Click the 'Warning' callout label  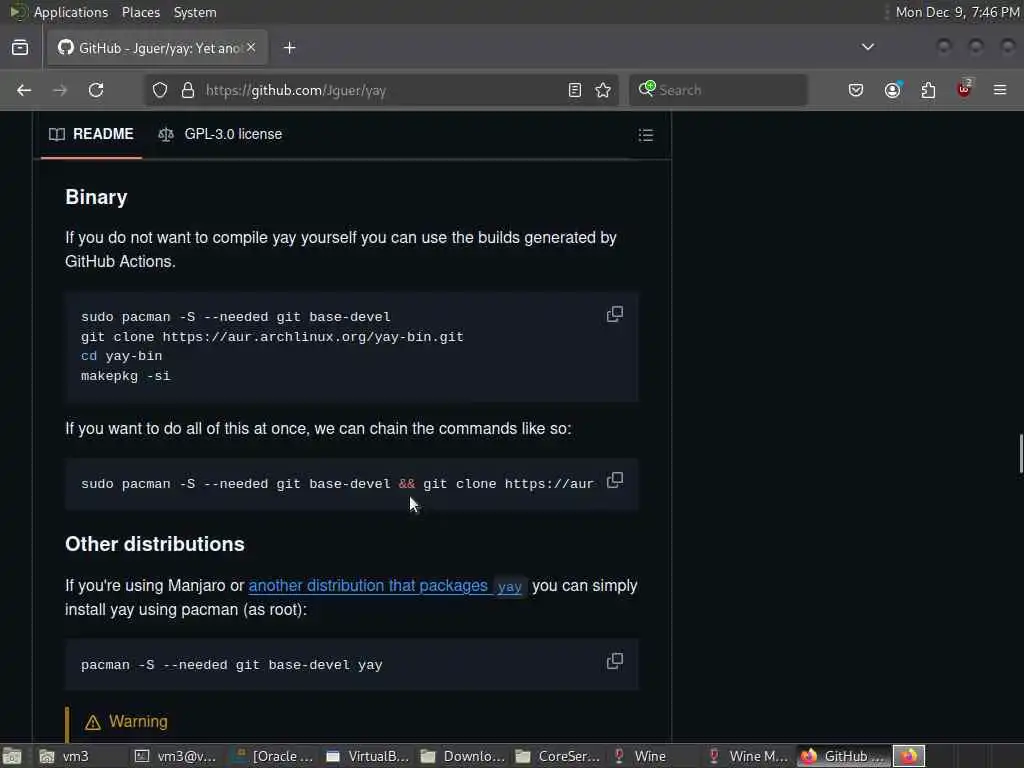pos(138,722)
